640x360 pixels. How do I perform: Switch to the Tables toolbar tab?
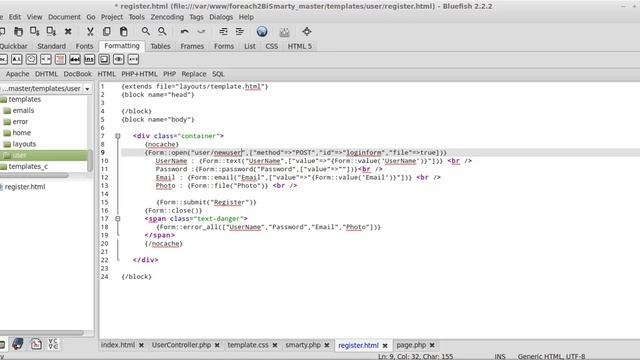(x=160, y=46)
